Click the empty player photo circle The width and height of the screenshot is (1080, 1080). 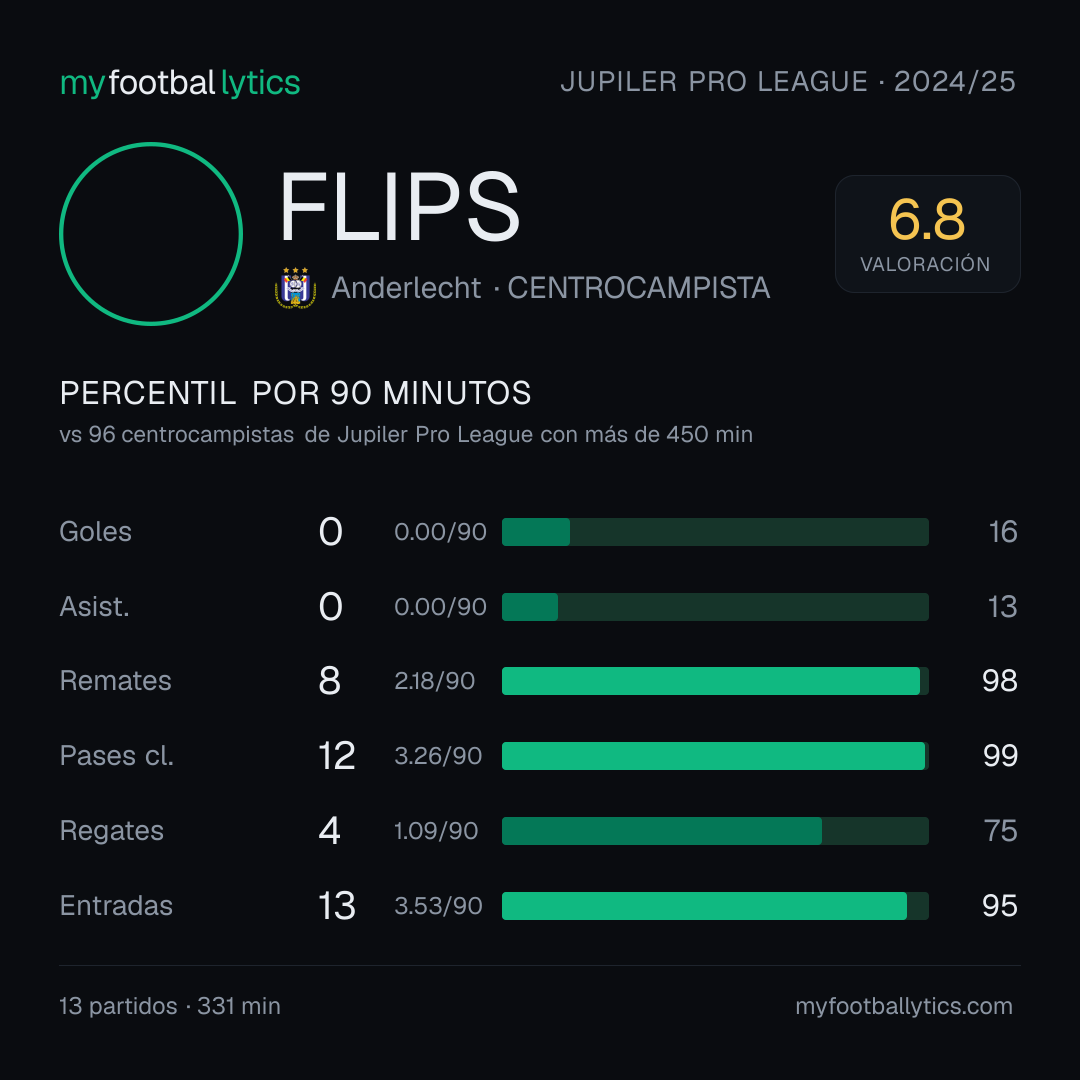point(151,233)
